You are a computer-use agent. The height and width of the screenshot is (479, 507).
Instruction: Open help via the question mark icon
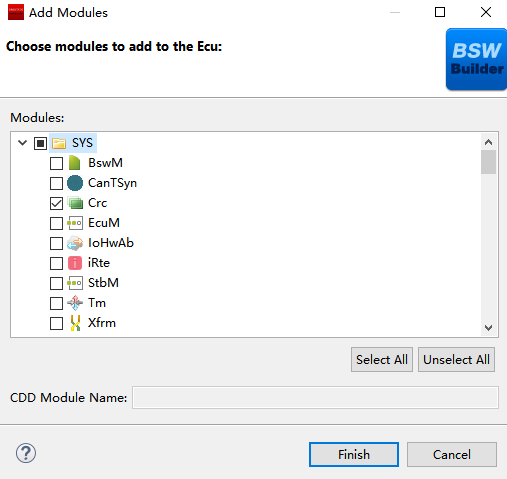pyautogui.click(x=26, y=453)
